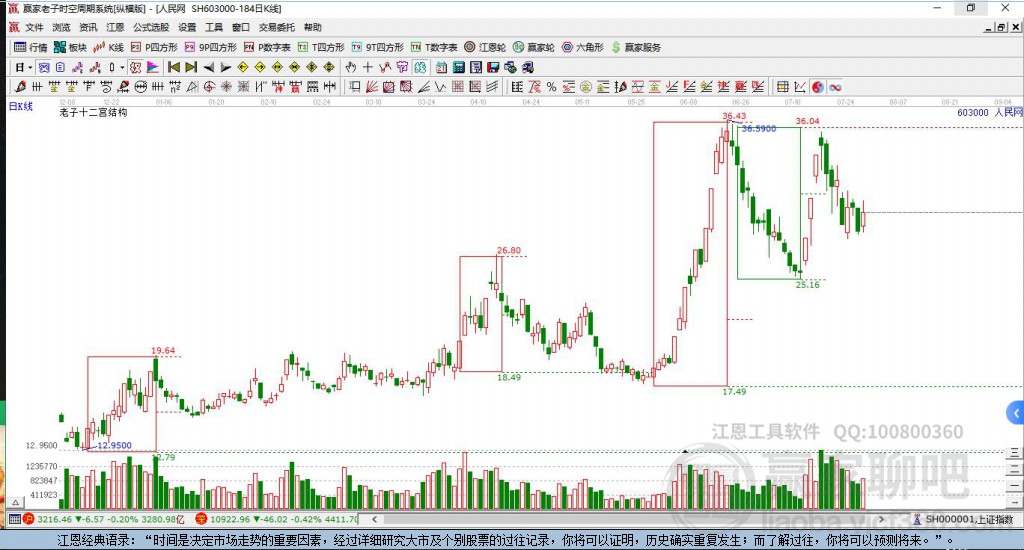Viewport: 1024px width, 550px height.
Task: Click the 17.49 low price label
Action: pos(734,391)
